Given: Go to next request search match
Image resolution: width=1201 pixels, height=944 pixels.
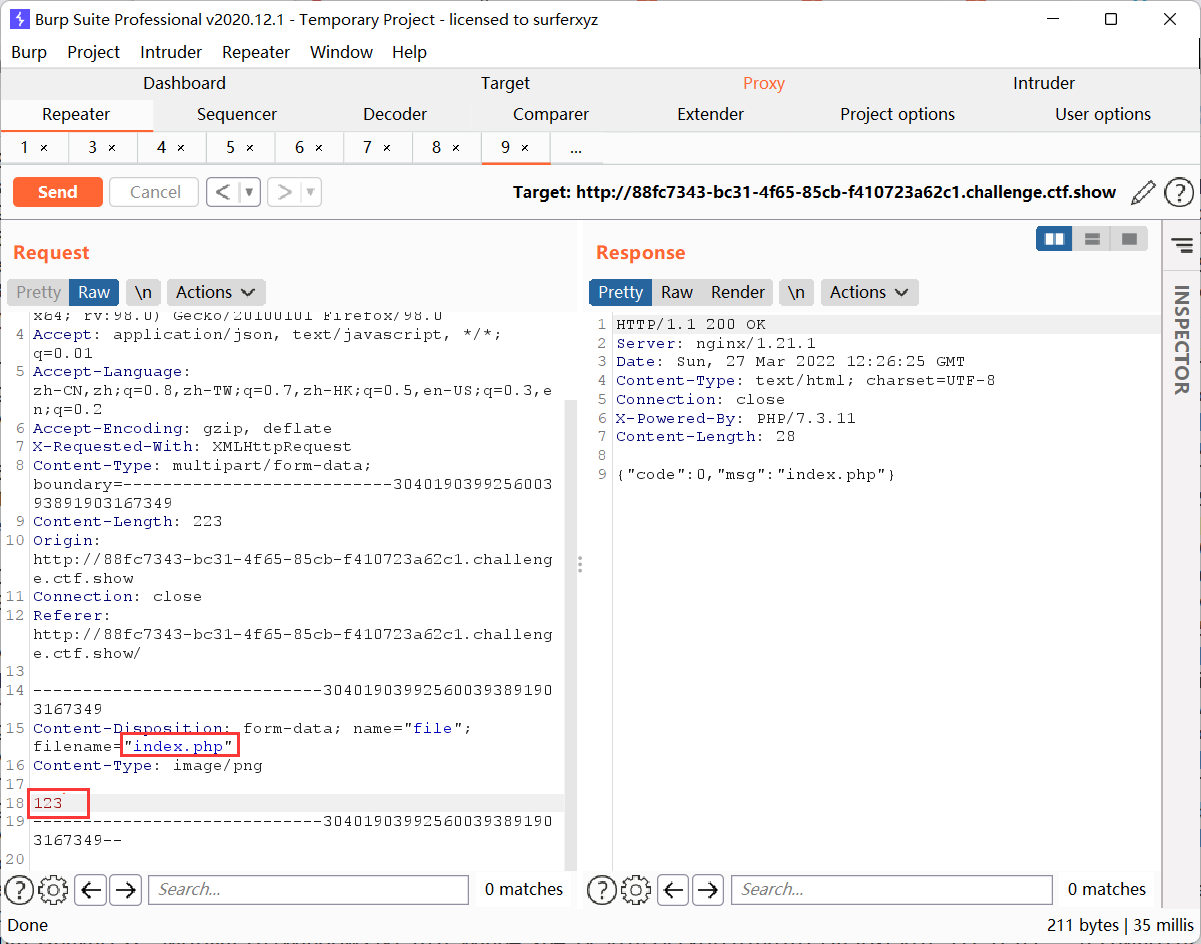Looking at the screenshot, I should click(x=125, y=889).
